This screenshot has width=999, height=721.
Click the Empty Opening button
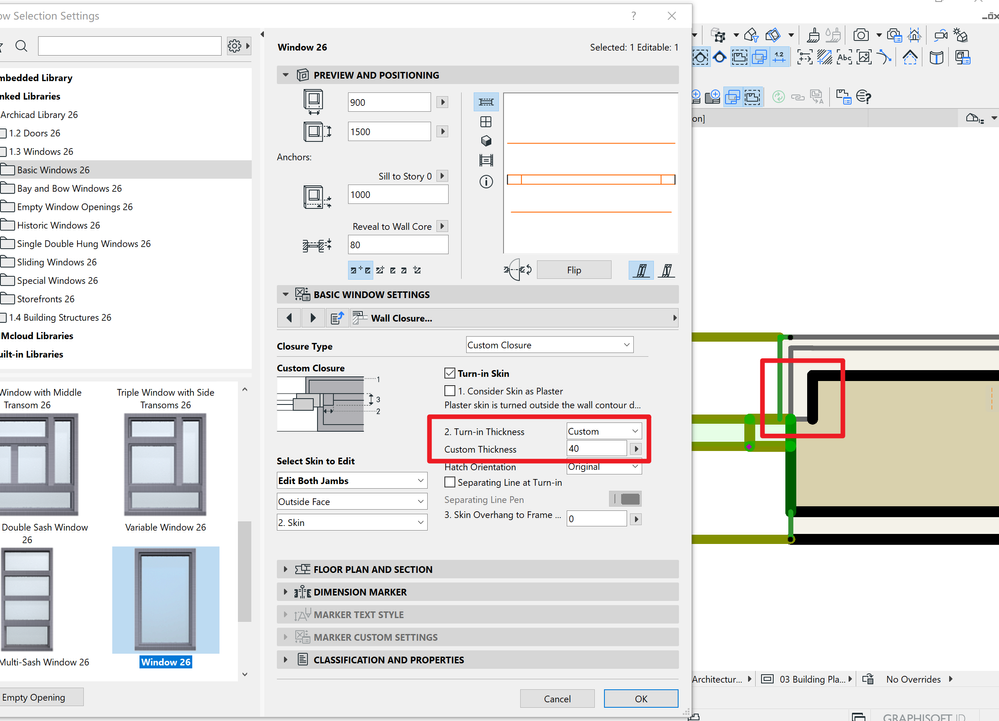[35, 697]
